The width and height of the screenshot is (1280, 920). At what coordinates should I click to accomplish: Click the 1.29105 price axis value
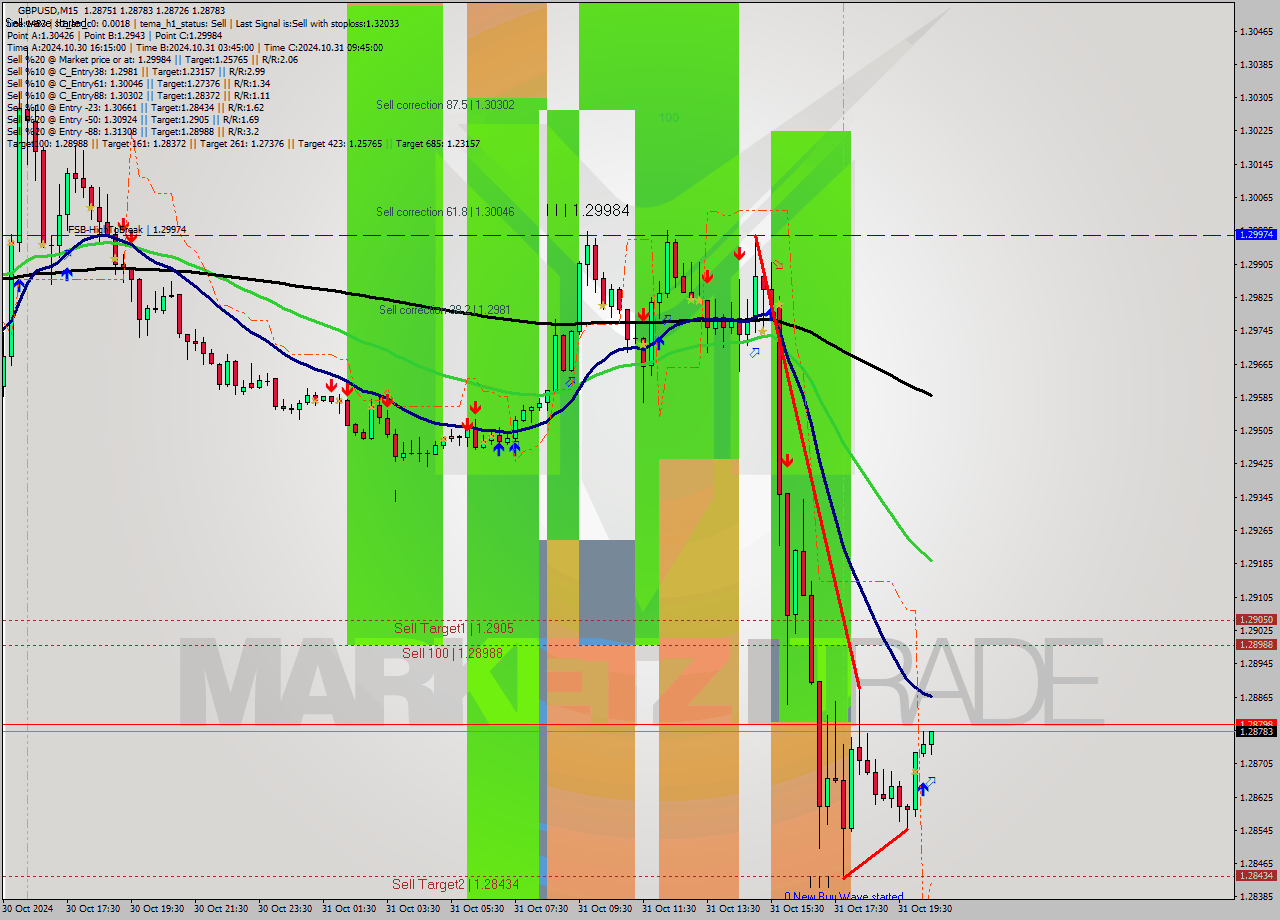1256,598
